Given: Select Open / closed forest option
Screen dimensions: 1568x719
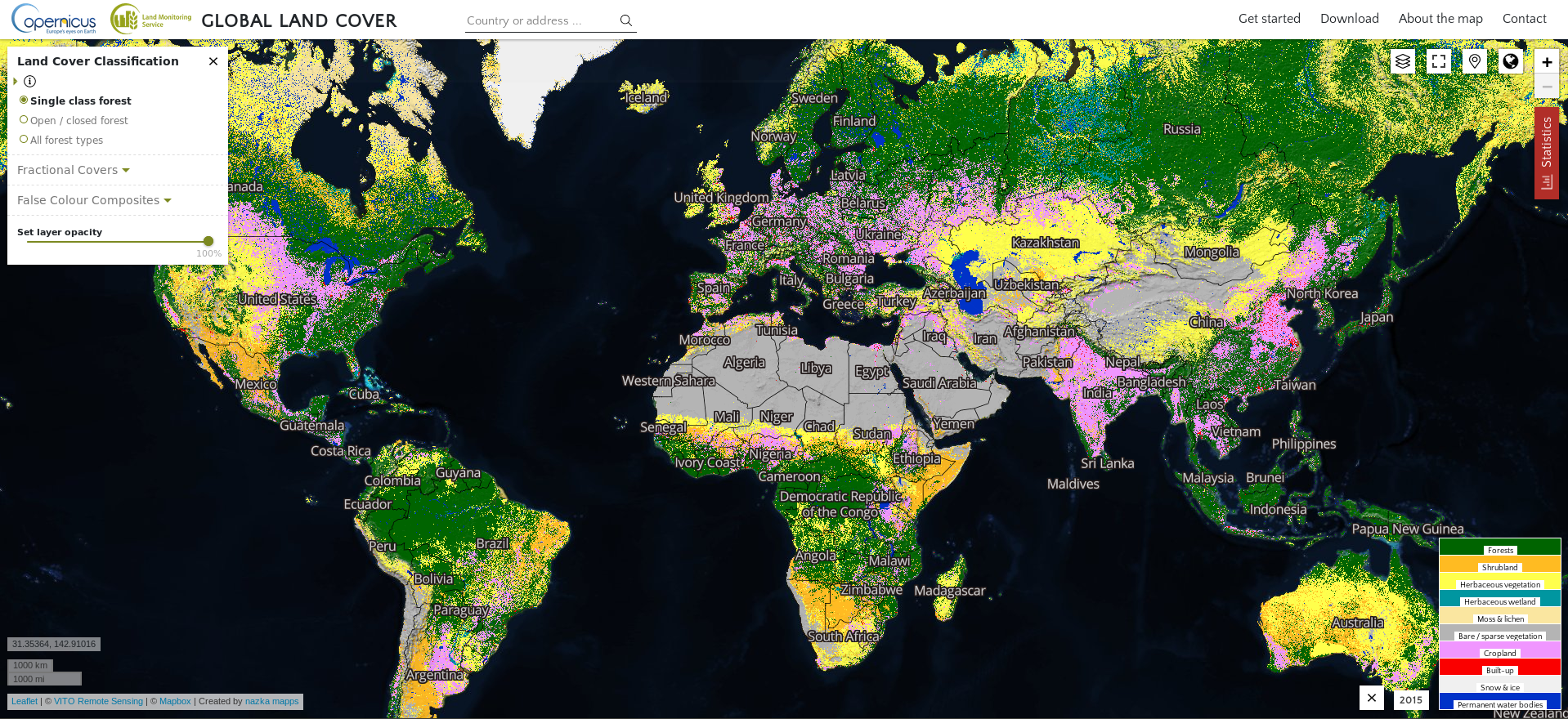Looking at the screenshot, I should (x=24, y=120).
